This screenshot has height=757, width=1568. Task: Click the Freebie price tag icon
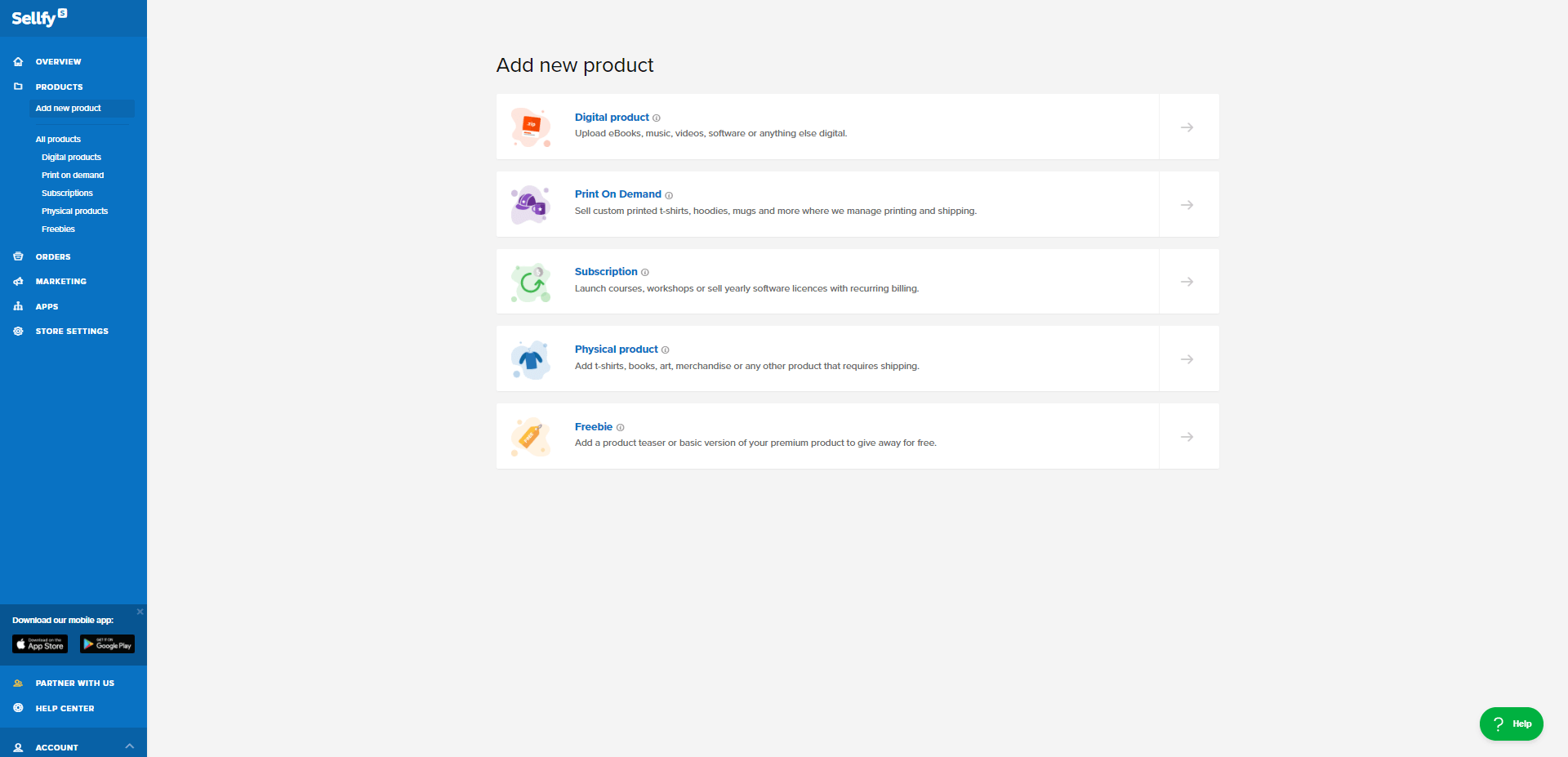coord(531,437)
